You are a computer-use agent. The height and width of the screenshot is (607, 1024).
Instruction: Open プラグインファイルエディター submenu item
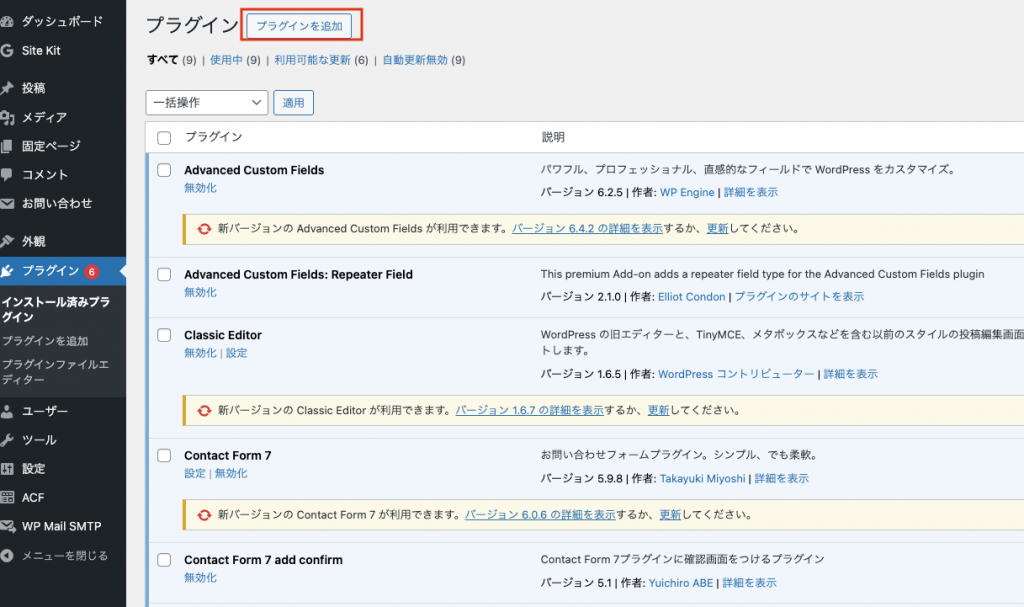click(55, 372)
